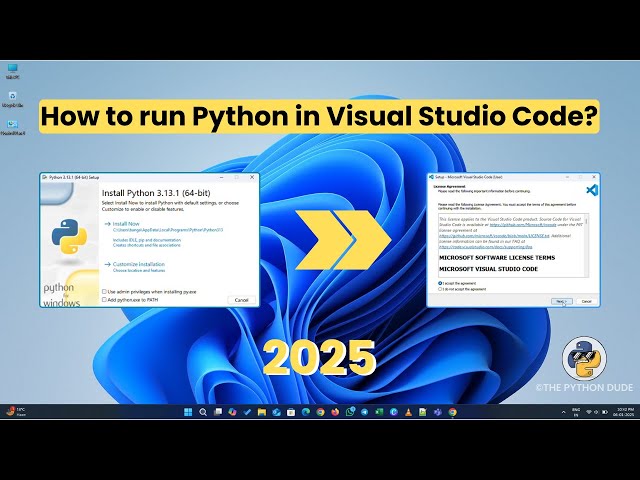
Task: Click Install Now in Python setup
Action: click(x=126, y=224)
